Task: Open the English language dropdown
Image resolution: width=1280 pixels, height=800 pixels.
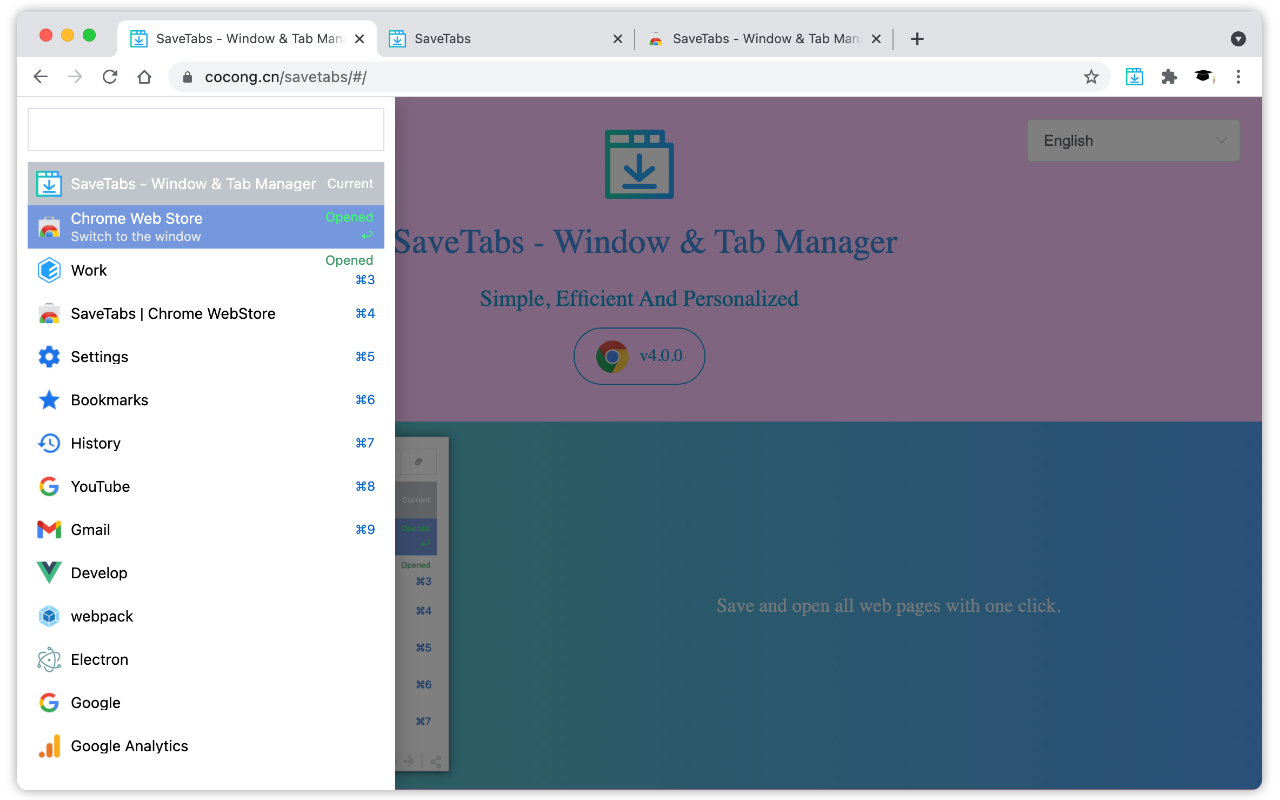Action: tap(1133, 141)
